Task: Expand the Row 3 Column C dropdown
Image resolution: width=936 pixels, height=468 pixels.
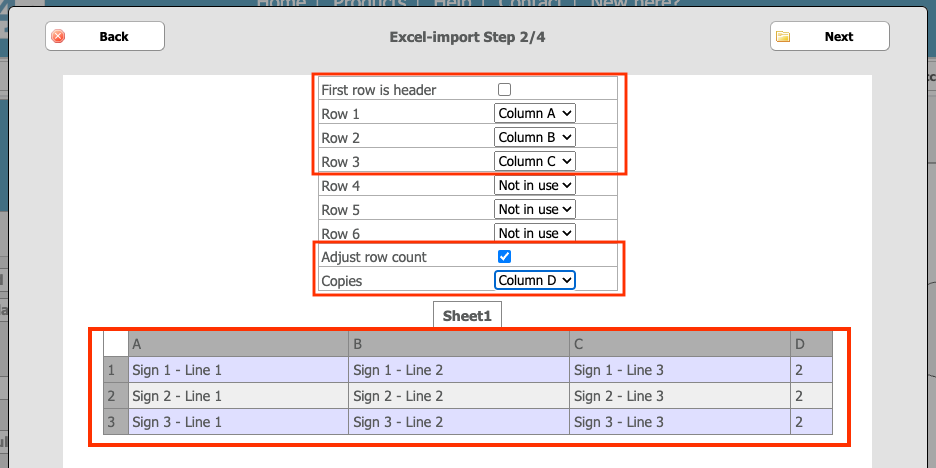Action: tap(535, 161)
